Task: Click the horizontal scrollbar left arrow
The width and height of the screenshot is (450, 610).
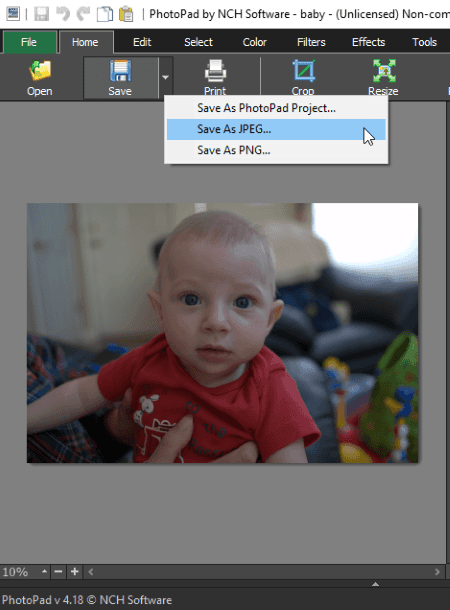Action: click(x=91, y=572)
